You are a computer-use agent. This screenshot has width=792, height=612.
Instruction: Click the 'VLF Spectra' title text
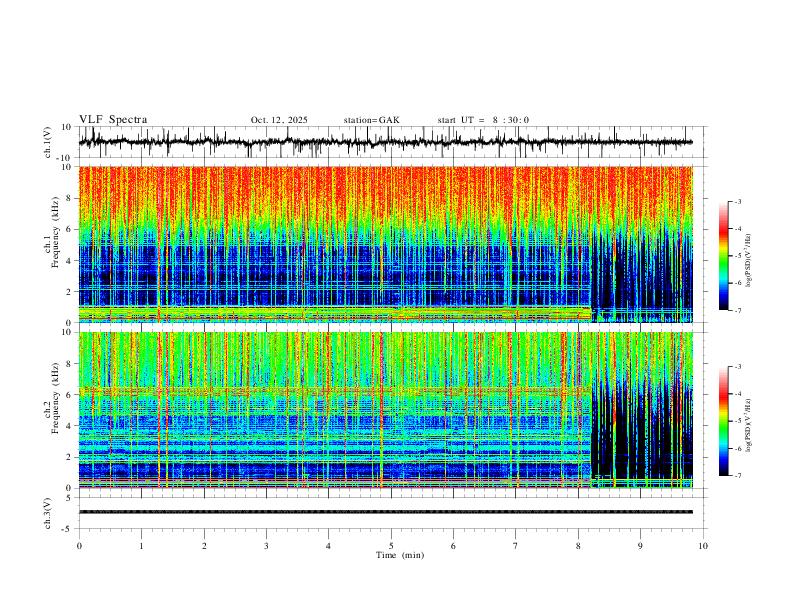(x=113, y=120)
